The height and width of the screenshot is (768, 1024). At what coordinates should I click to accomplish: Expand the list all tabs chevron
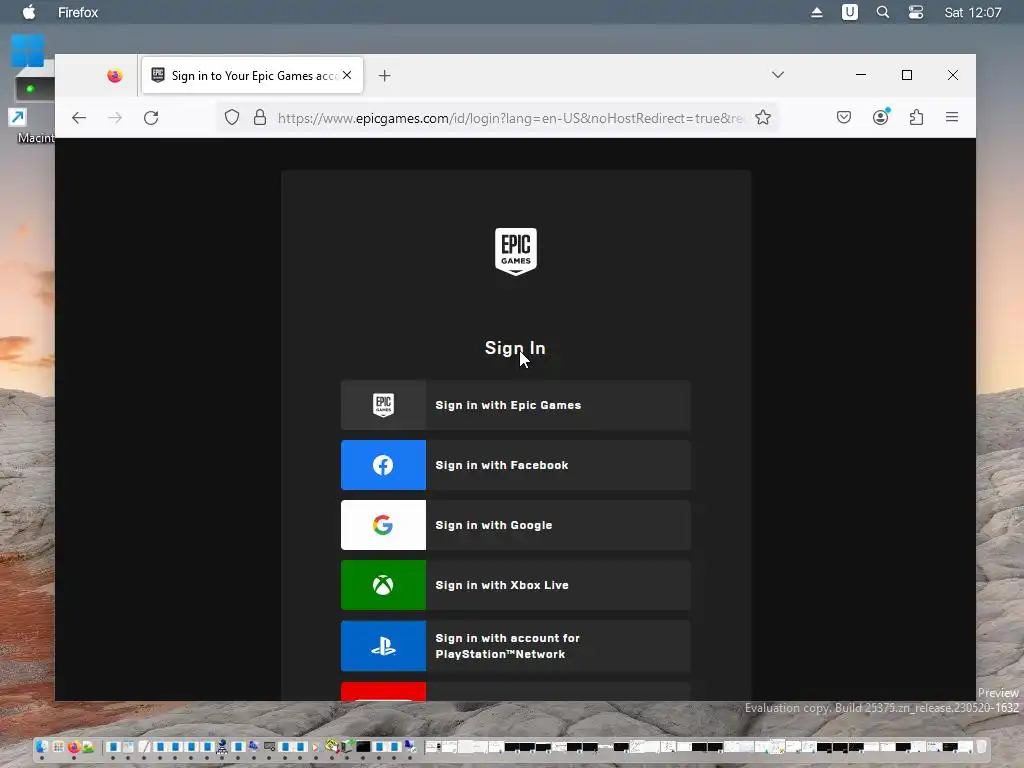(x=778, y=74)
